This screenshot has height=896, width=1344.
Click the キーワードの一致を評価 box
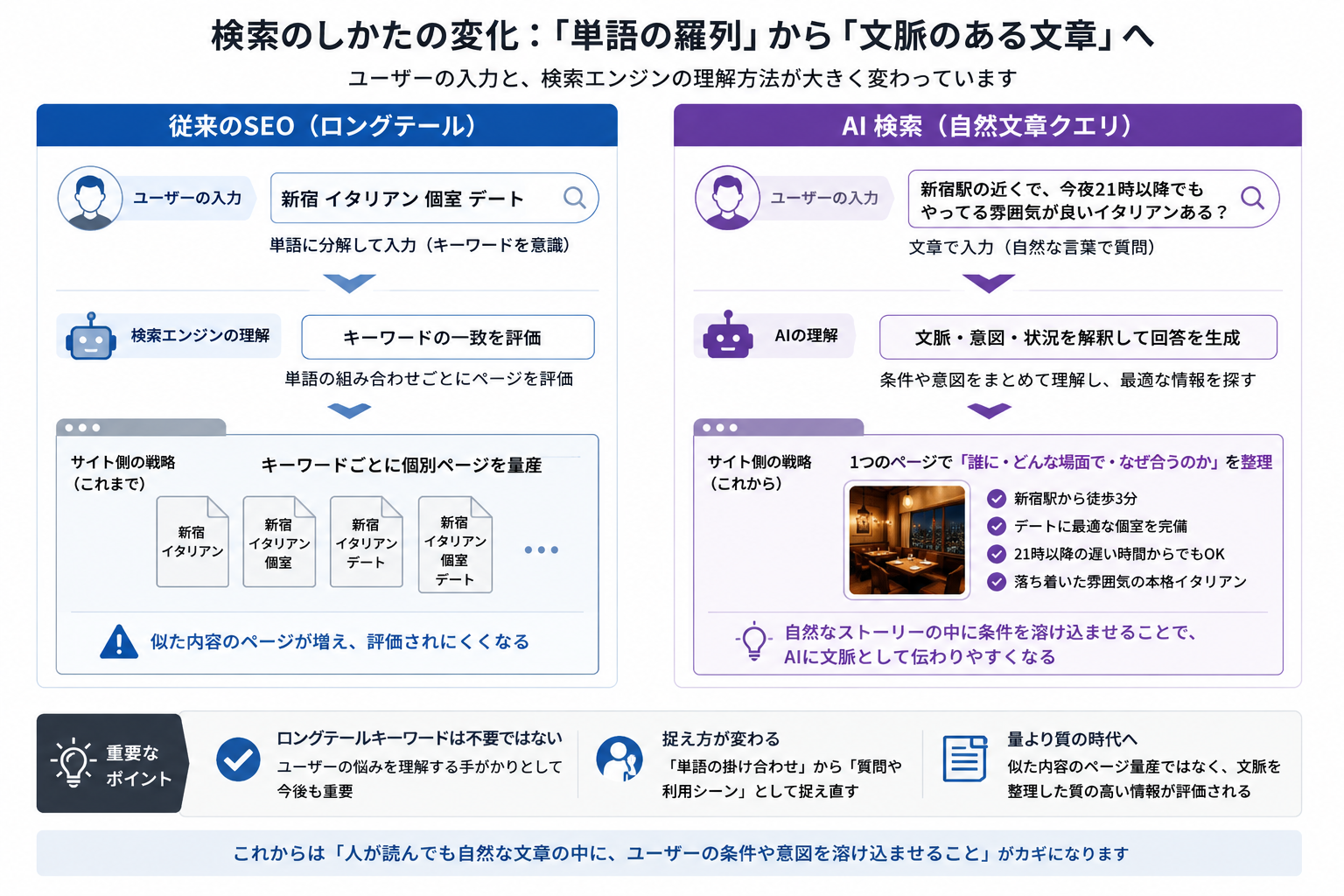point(448,337)
